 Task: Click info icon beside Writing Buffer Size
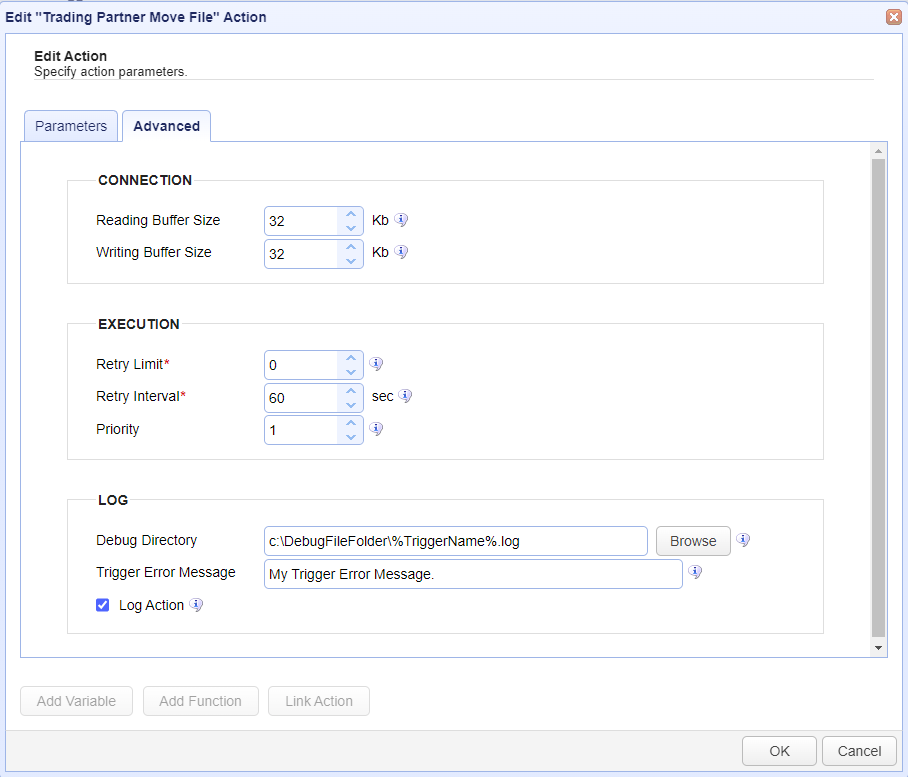401,252
